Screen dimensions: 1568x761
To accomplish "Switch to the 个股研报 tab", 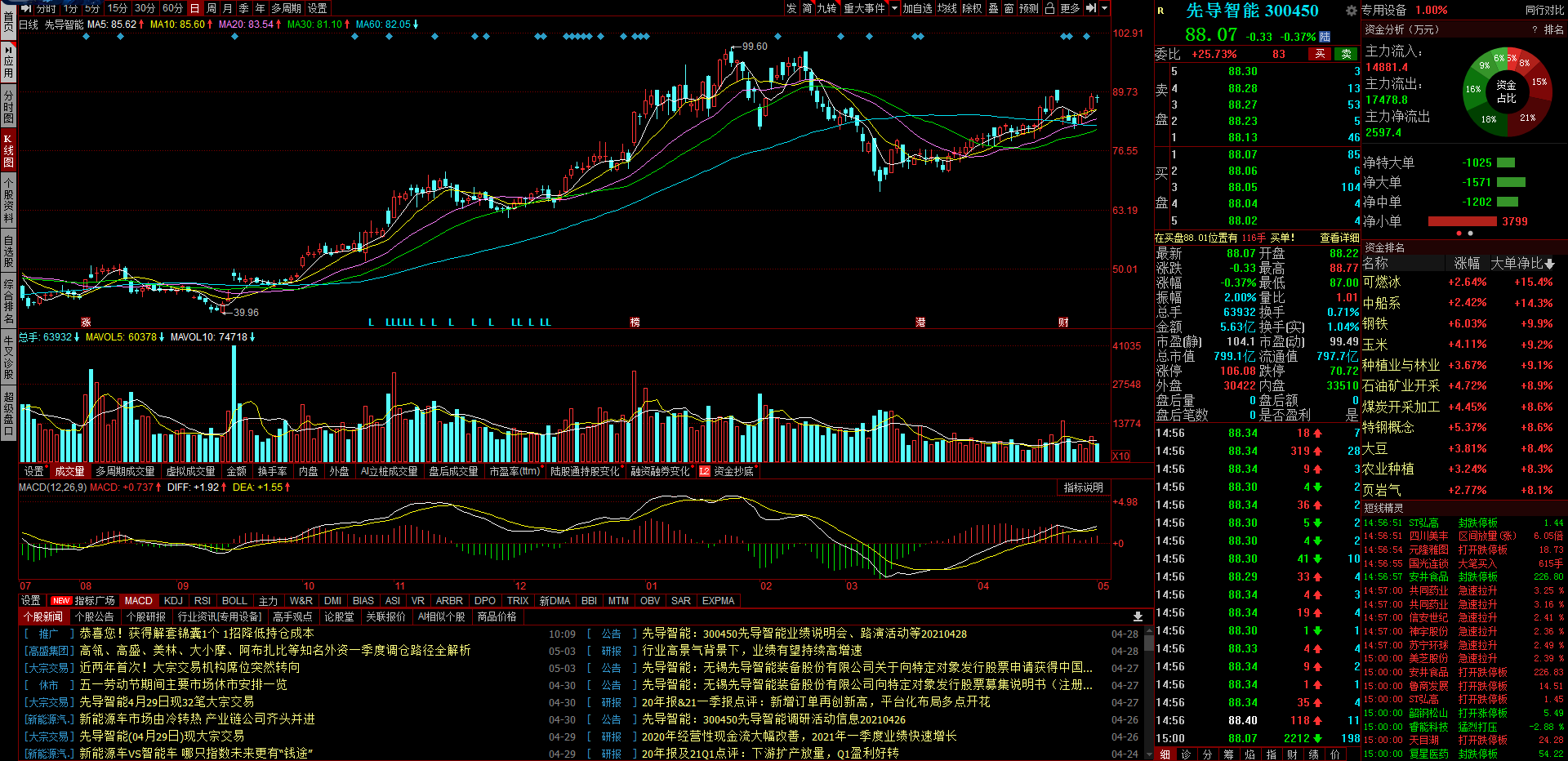I will (x=145, y=616).
